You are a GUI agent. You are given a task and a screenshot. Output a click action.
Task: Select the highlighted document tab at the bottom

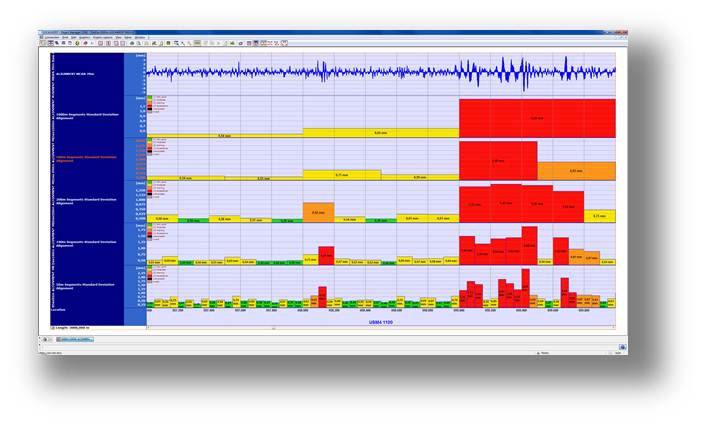click(x=75, y=339)
